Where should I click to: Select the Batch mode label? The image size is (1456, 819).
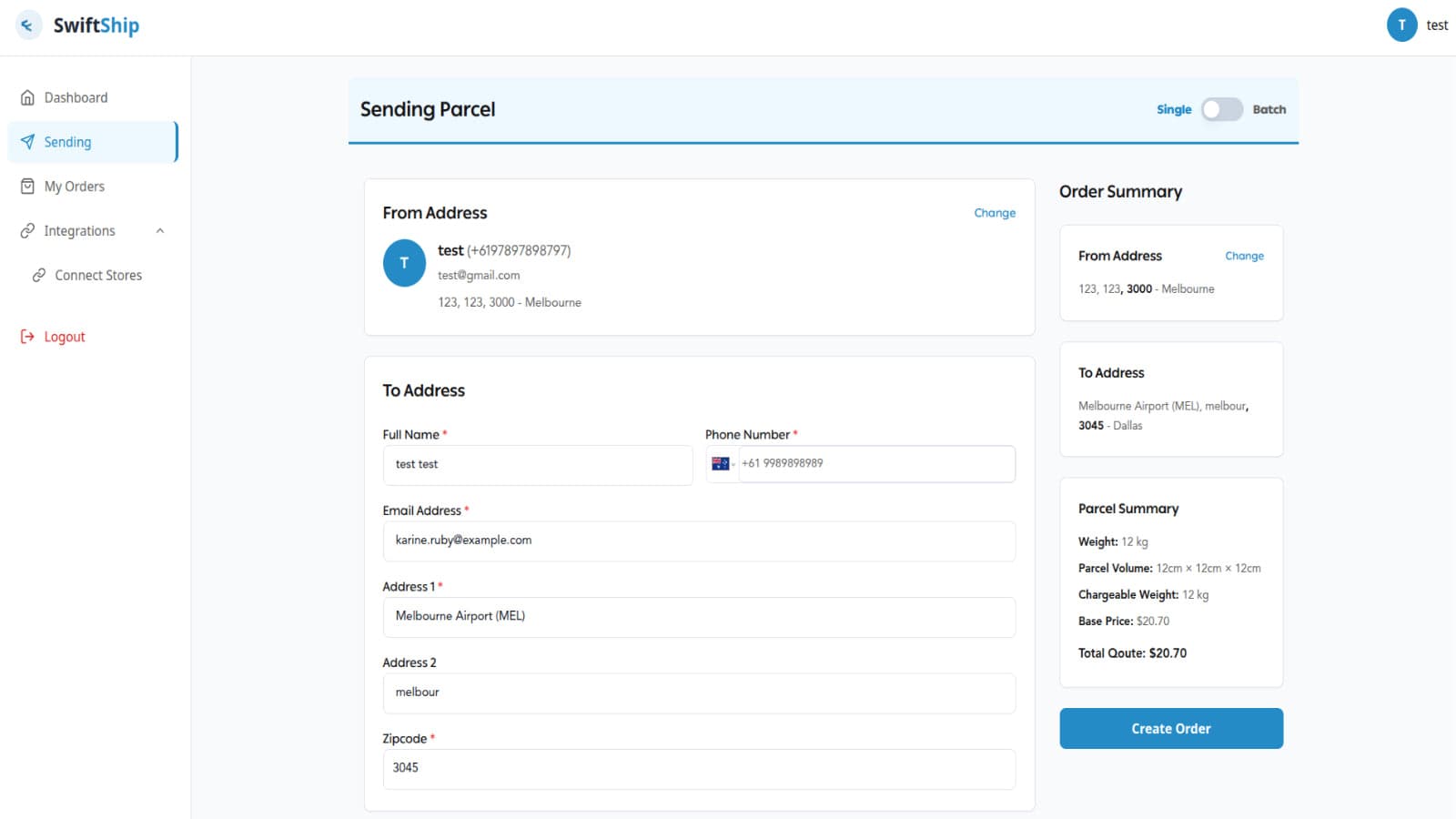1269,109
